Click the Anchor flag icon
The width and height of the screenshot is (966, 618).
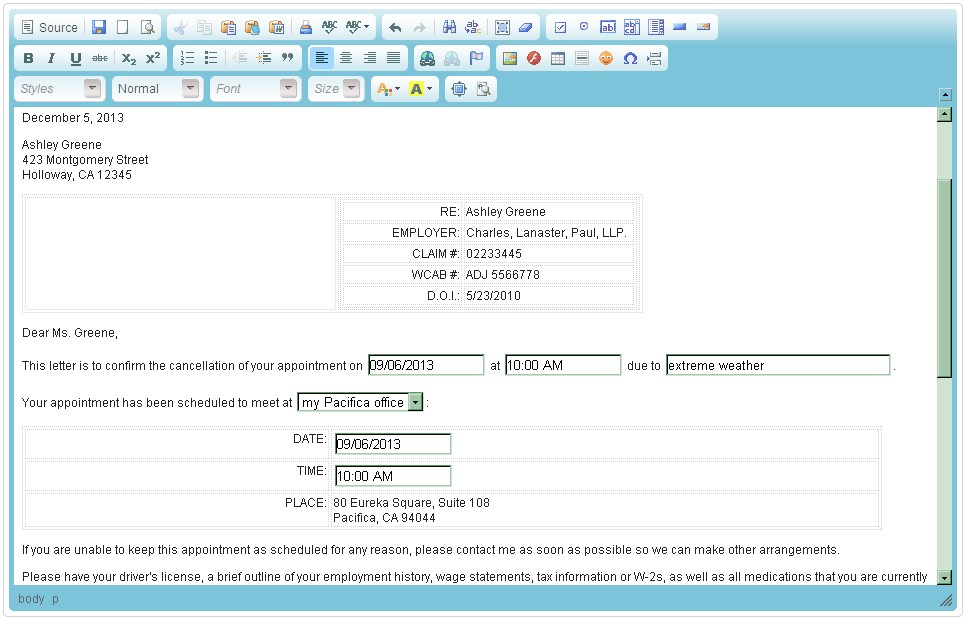coord(476,59)
